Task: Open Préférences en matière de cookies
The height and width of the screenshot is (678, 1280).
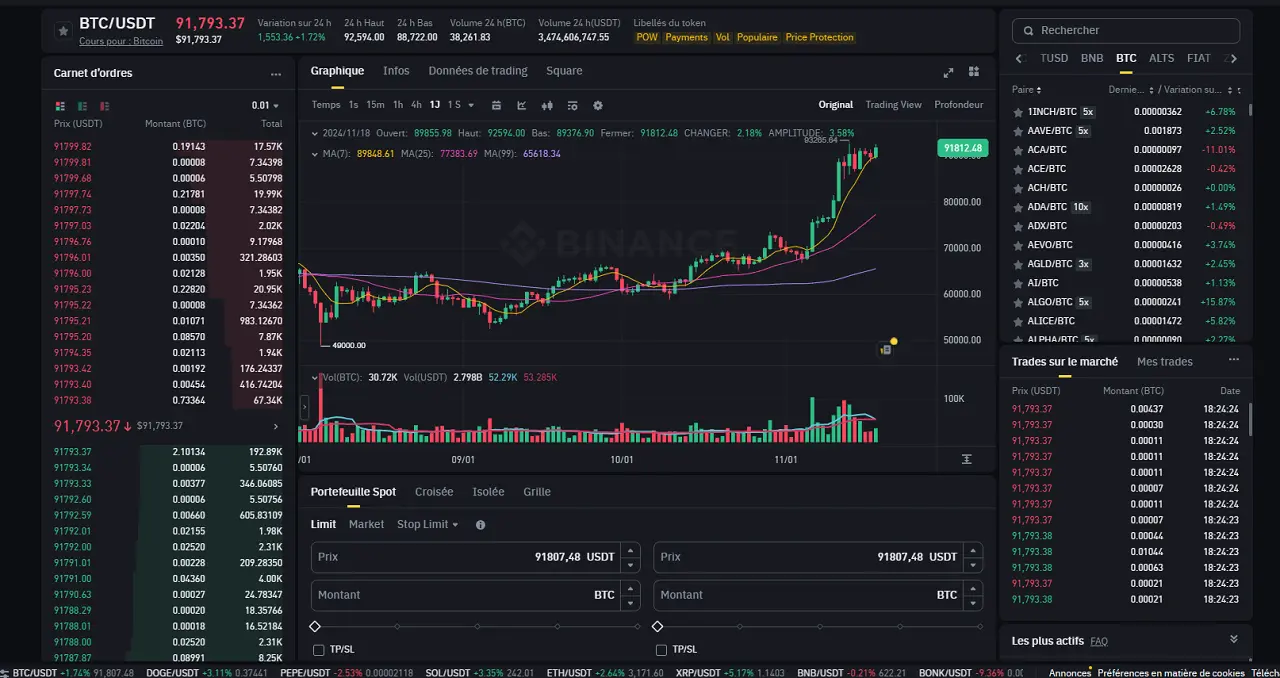Action: coord(1171,673)
